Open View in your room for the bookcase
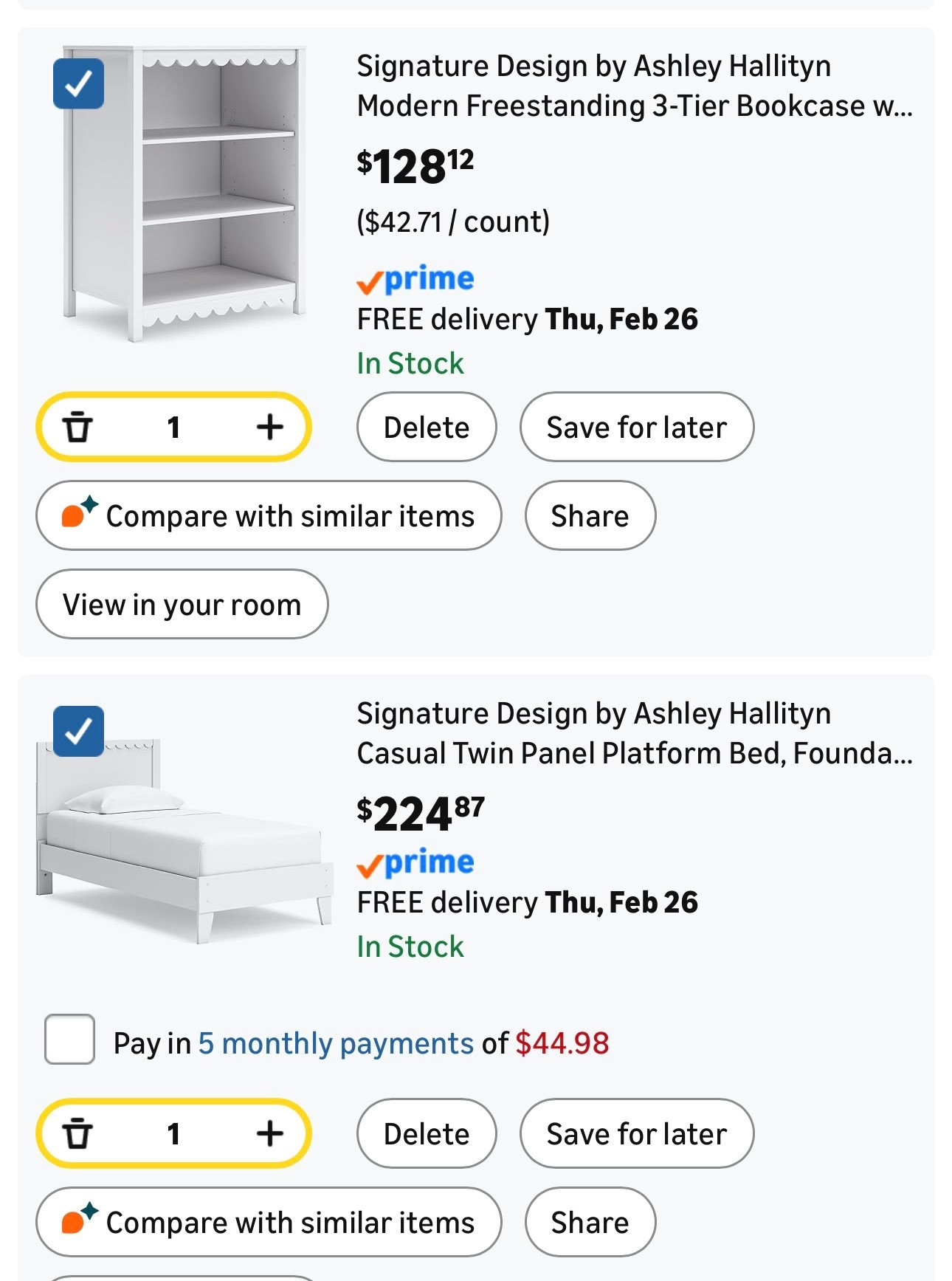 182,604
